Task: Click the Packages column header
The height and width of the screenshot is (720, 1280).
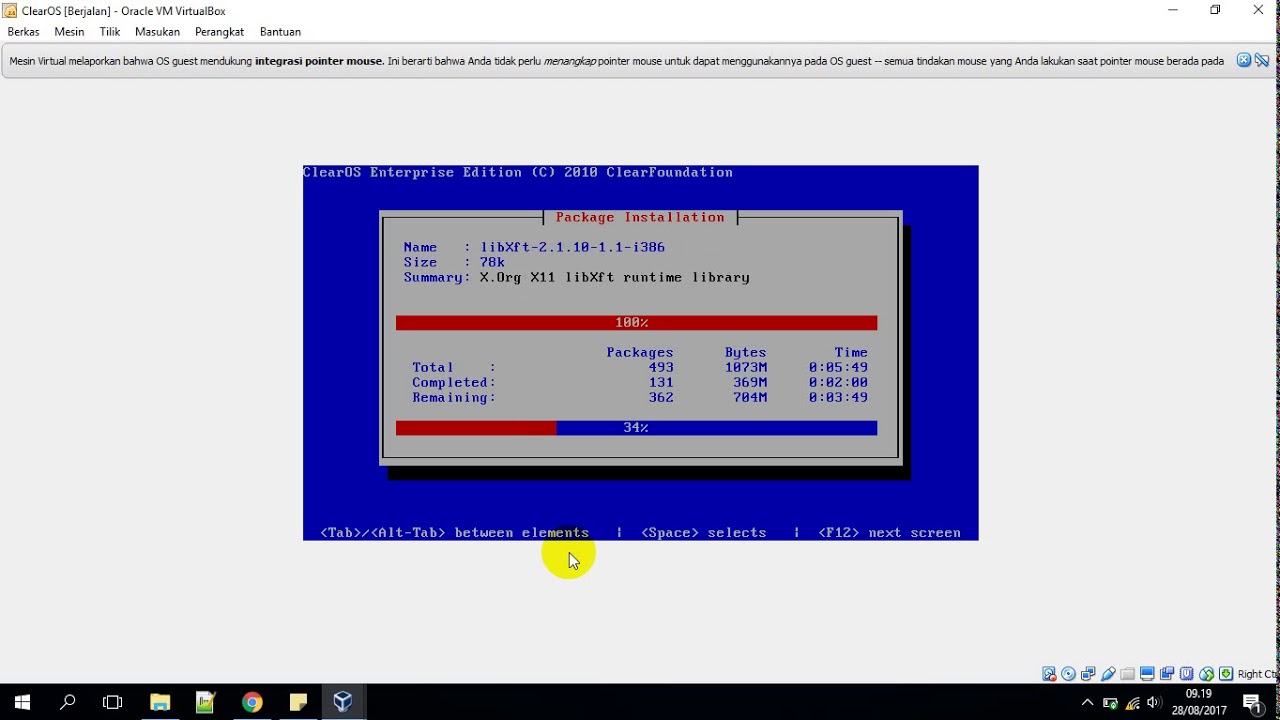Action: point(640,352)
